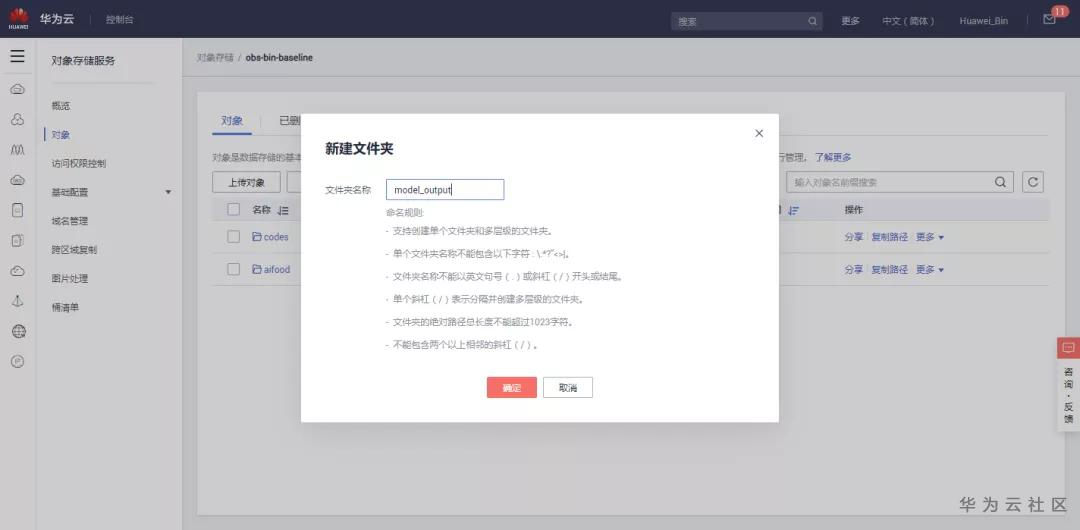Select 概览 in sidebar
This screenshot has width=1080, height=530.
(61, 106)
